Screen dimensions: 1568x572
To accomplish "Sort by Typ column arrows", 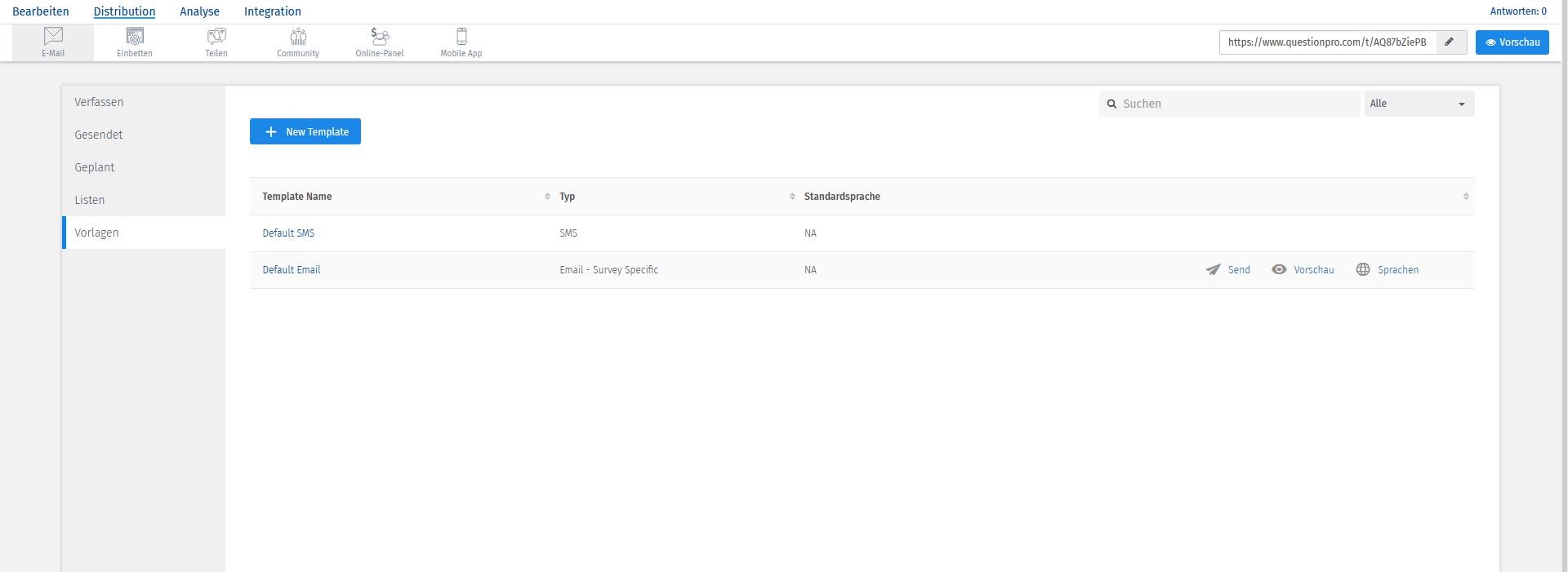I will 792,197.
